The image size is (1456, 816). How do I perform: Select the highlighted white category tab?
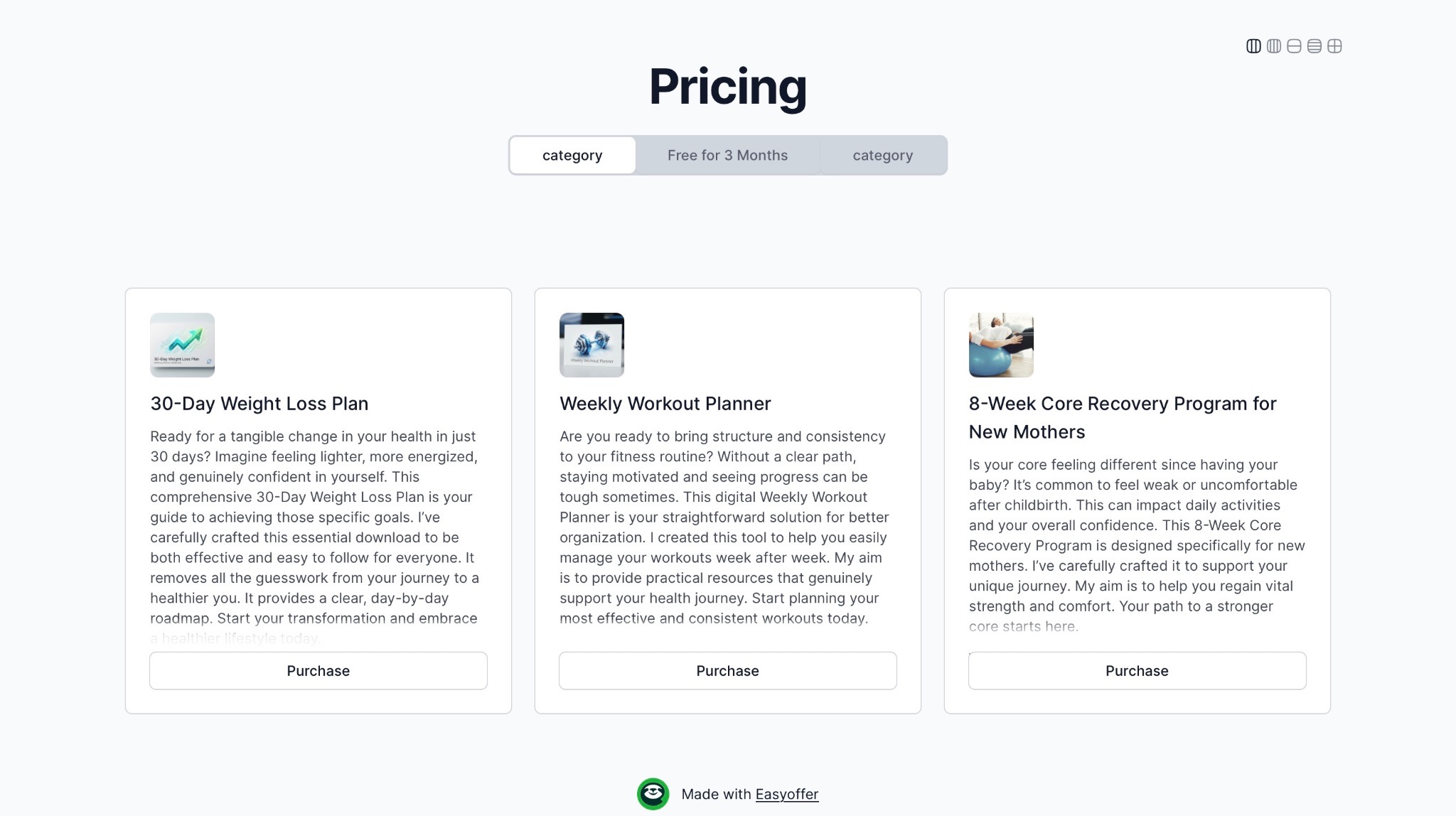point(572,155)
